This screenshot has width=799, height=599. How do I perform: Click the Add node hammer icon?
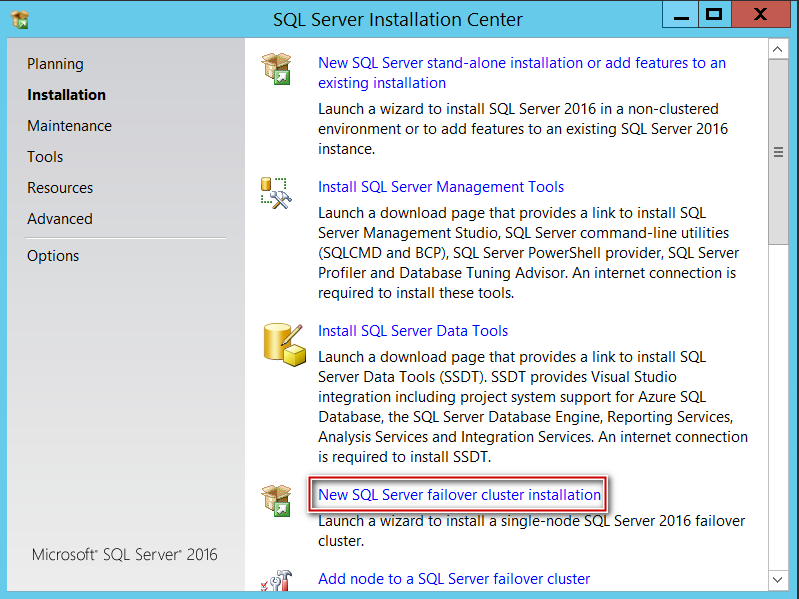tap(276, 583)
